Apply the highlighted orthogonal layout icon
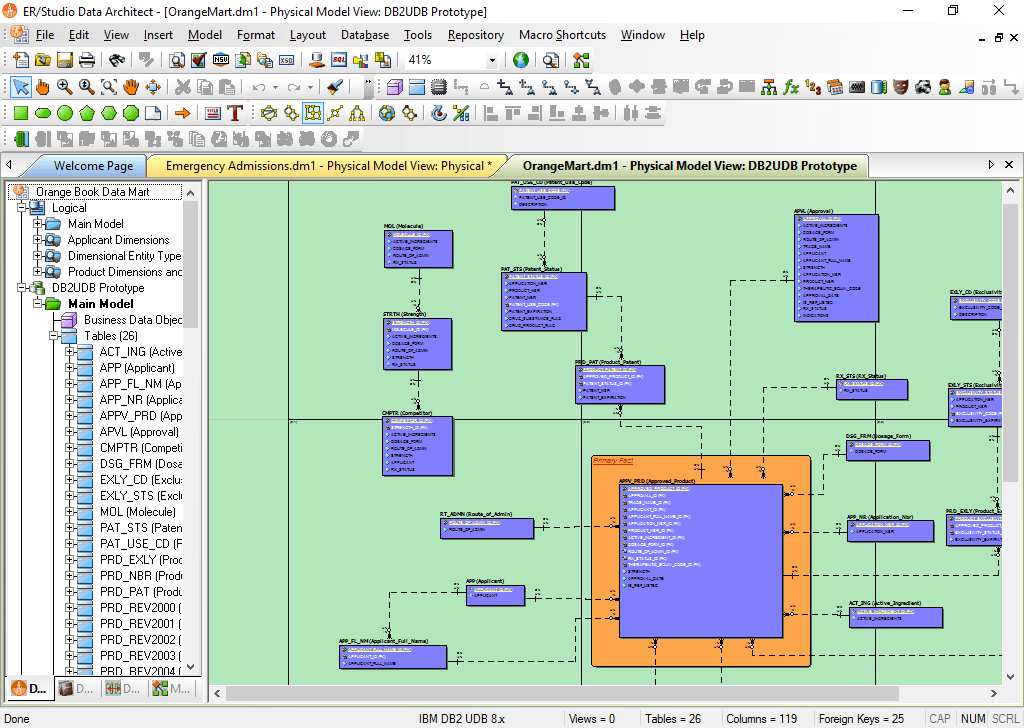This screenshot has height=728, width=1024. tap(313, 114)
